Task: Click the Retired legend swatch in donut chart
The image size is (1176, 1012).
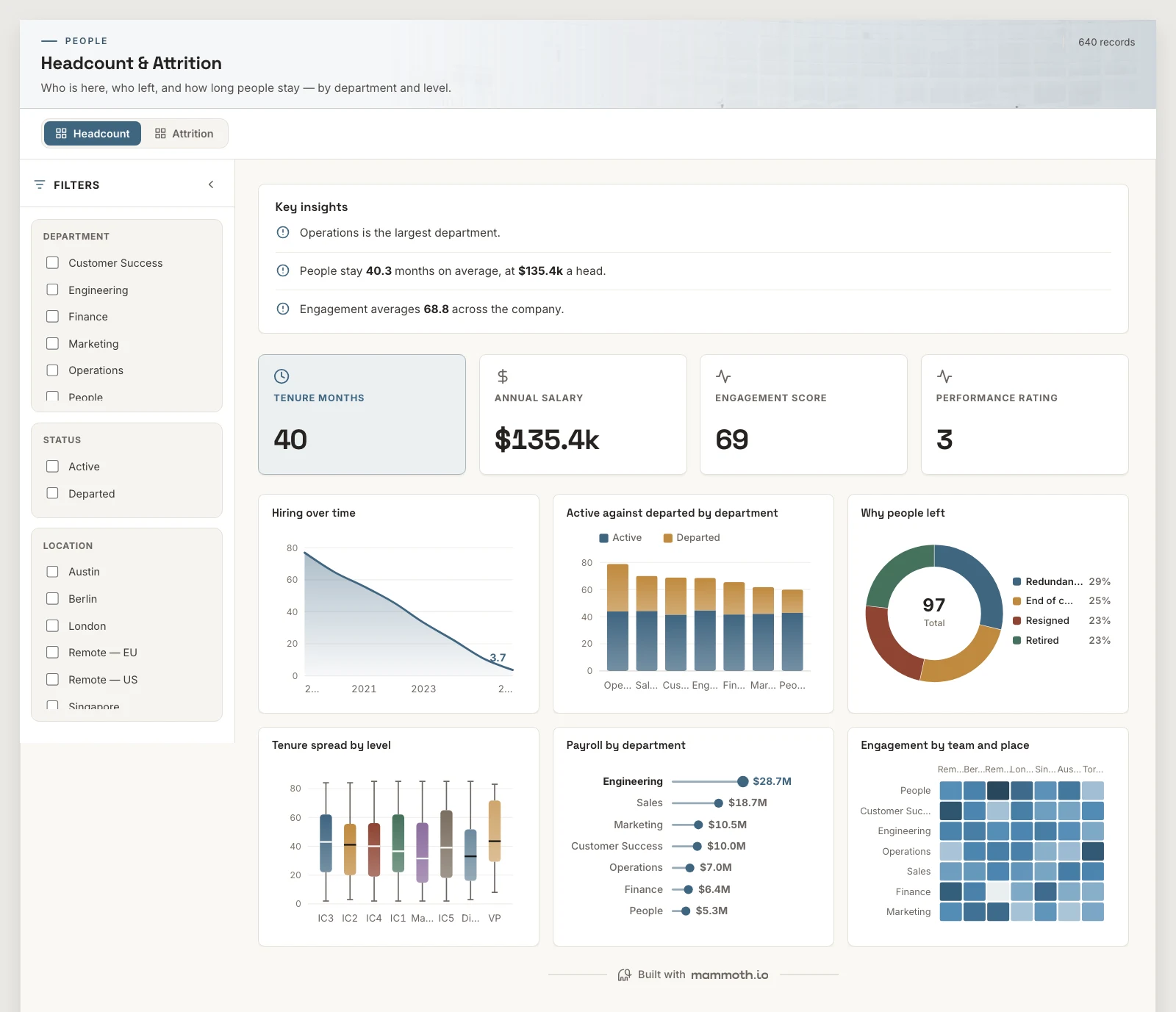Action: click(1017, 640)
